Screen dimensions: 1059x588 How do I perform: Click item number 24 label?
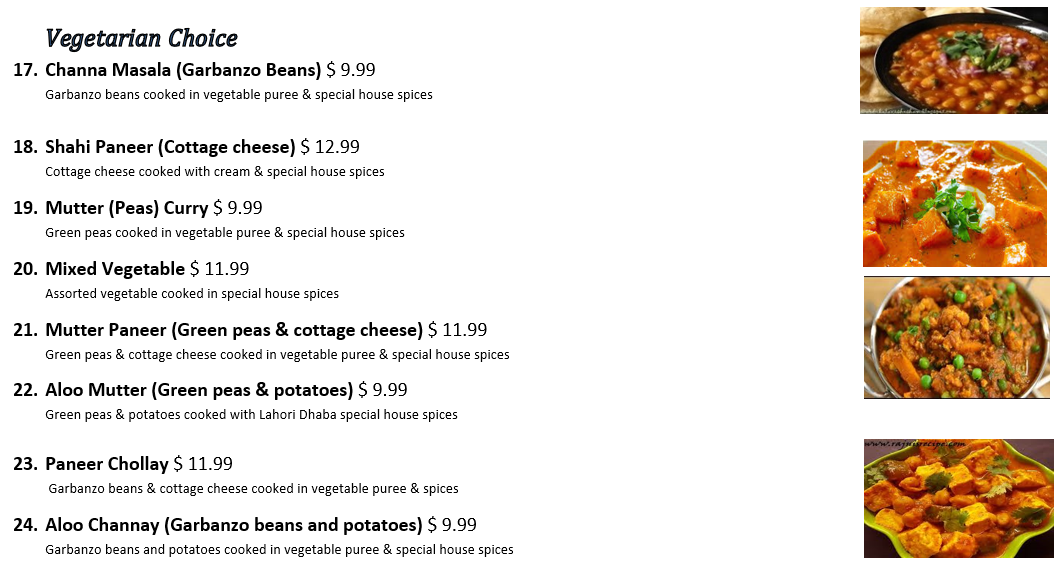click(25, 525)
